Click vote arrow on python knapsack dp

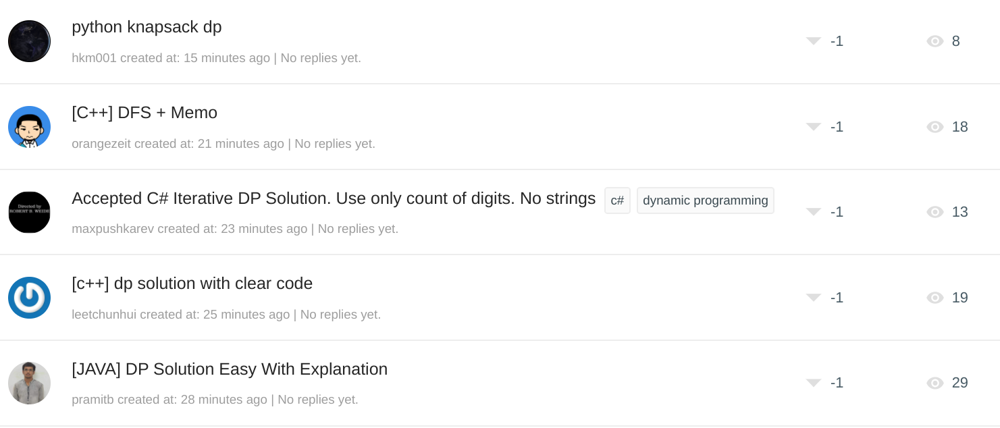click(813, 41)
